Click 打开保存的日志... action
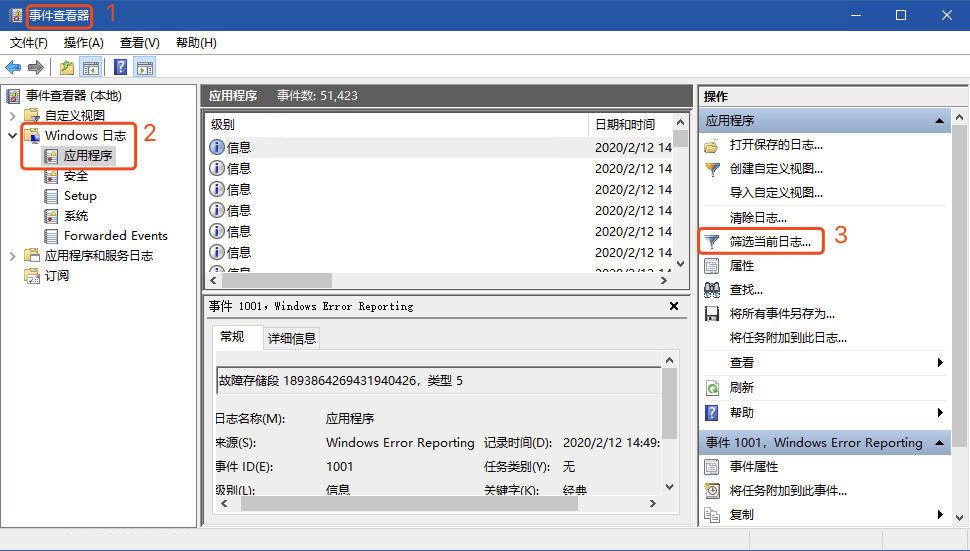970x551 pixels. point(776,145)
